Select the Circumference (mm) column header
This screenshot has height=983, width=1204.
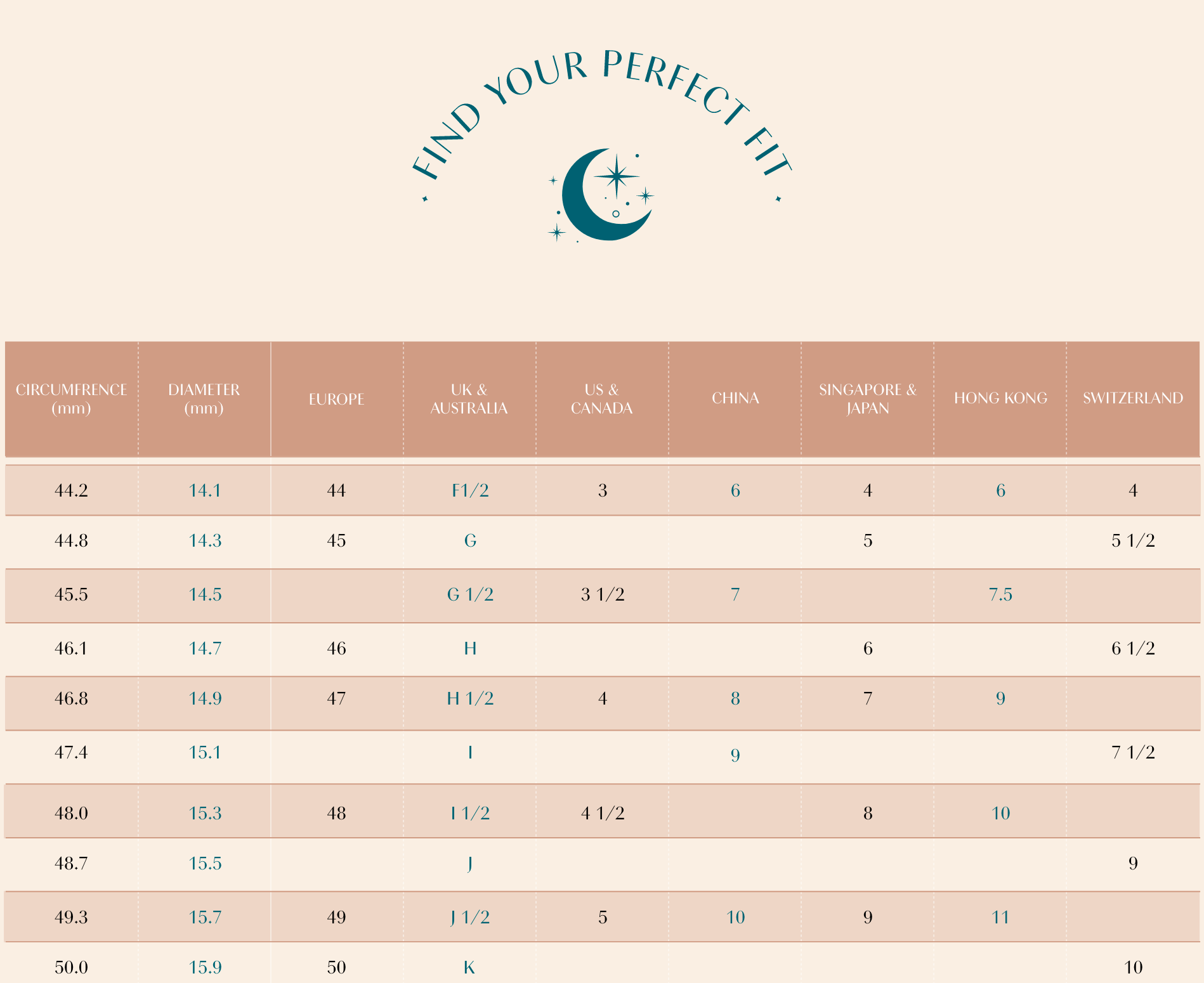tap(71, 399)
